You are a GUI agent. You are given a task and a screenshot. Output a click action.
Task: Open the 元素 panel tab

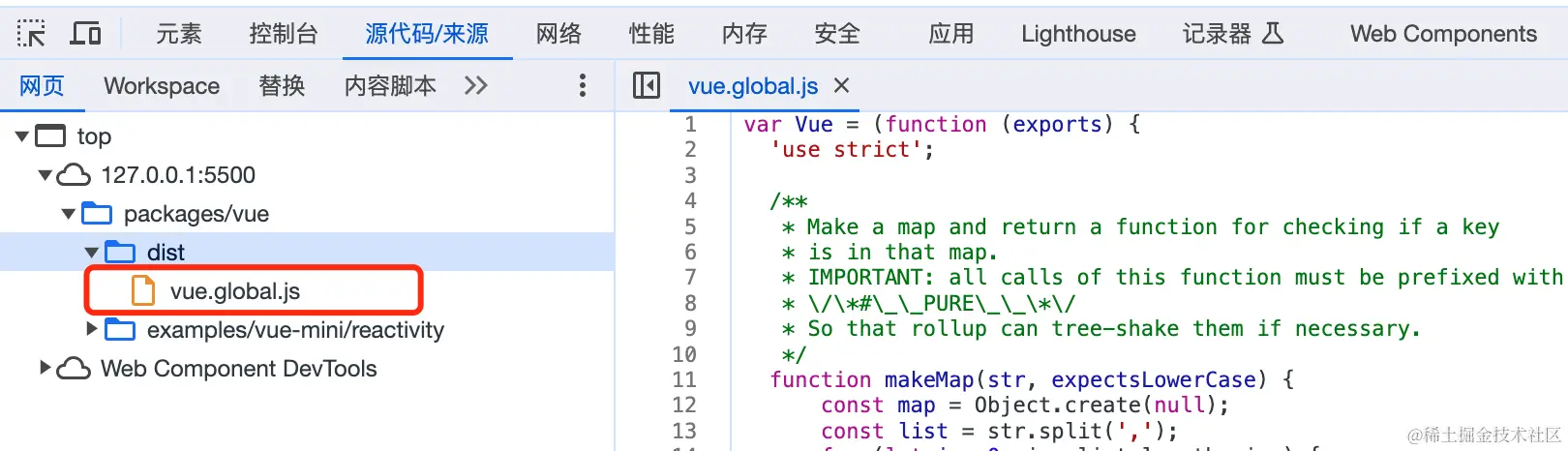pyautogui.click(x=179, y=34)
